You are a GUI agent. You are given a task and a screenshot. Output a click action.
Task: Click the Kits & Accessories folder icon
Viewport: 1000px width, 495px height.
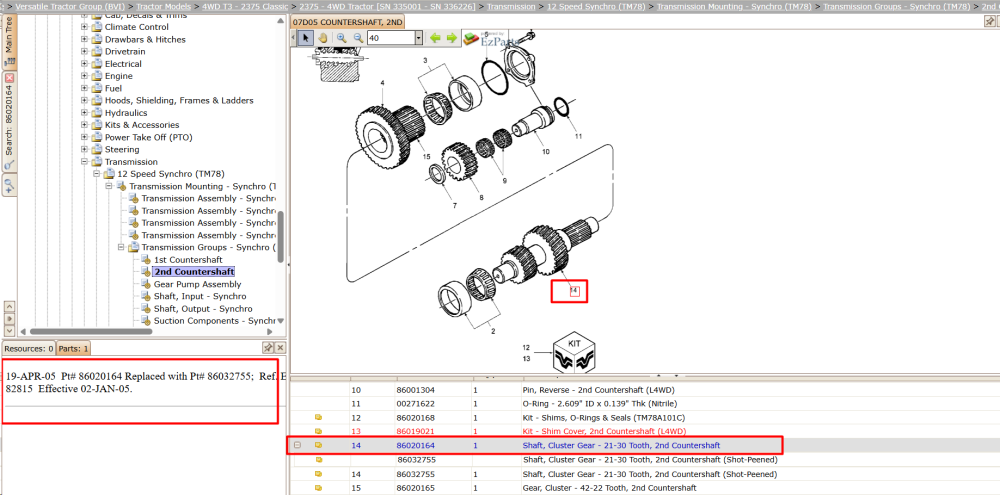[96, 125]
